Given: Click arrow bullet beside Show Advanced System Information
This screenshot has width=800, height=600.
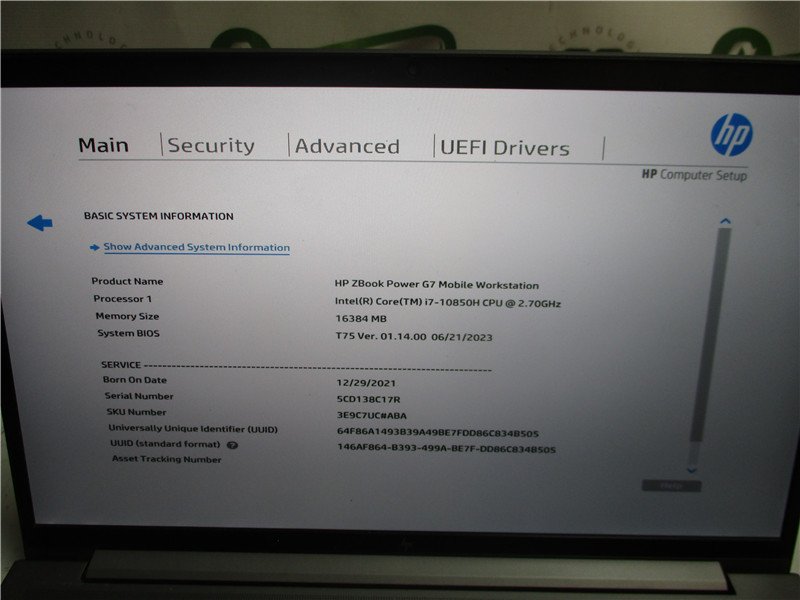Looking at the screenshot, I should 94,247.
